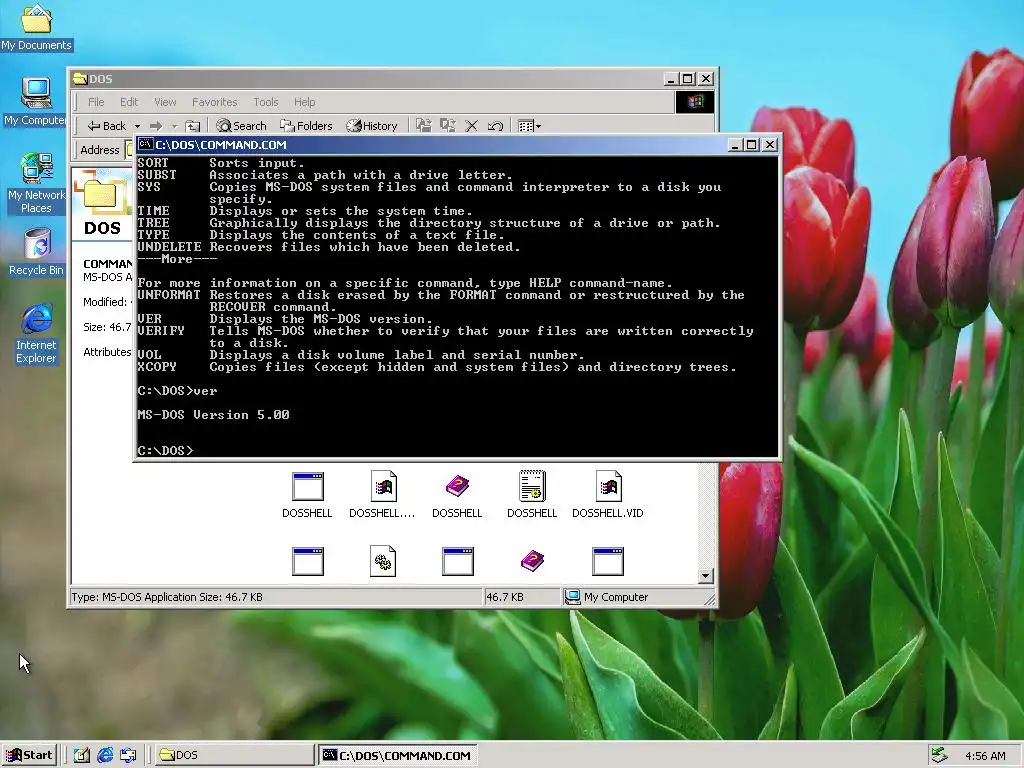
Task: Open the File menu
Action: (96, 102)
